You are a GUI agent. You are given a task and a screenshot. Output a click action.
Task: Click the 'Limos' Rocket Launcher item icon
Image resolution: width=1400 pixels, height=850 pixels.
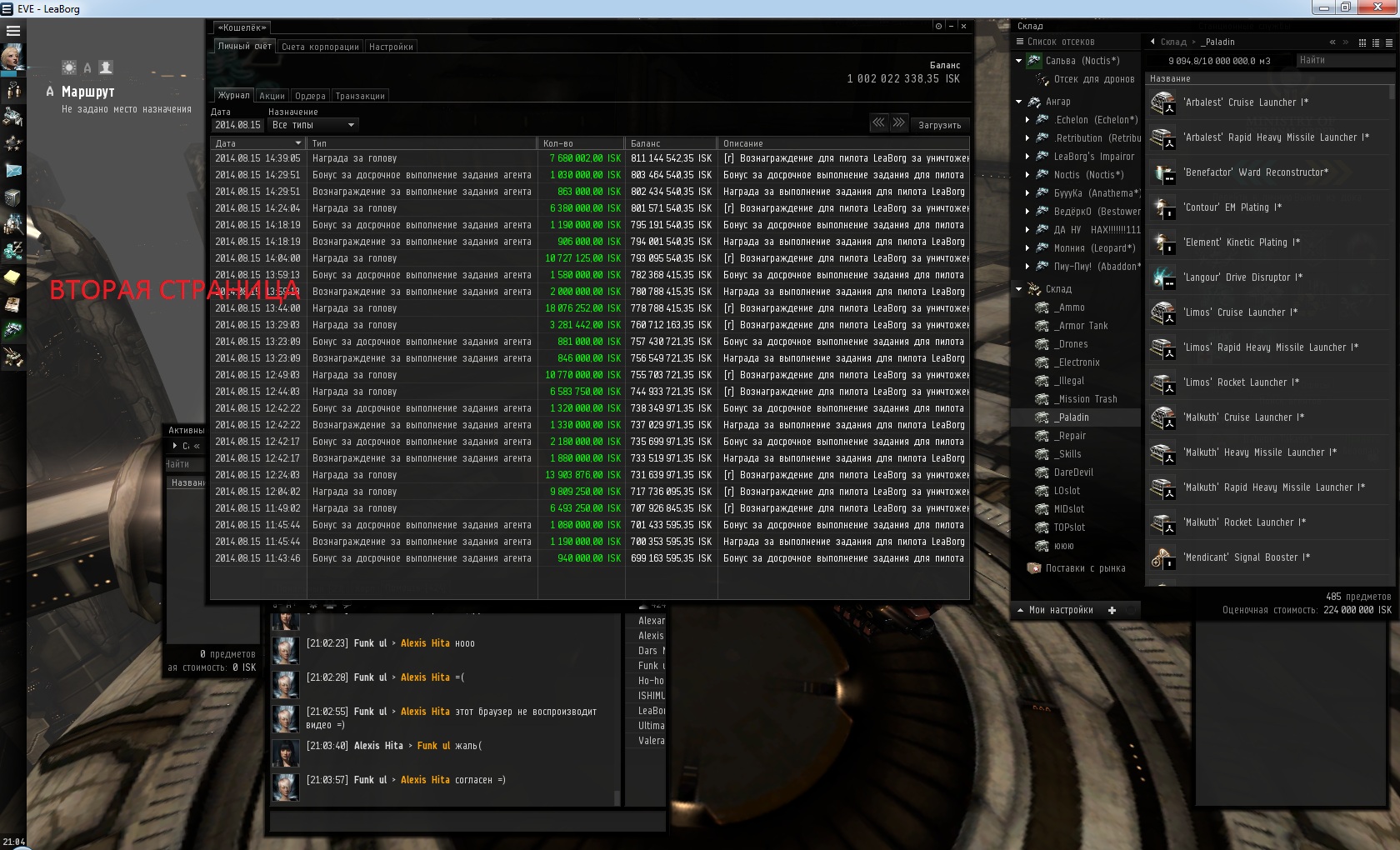pos(1162,382)
